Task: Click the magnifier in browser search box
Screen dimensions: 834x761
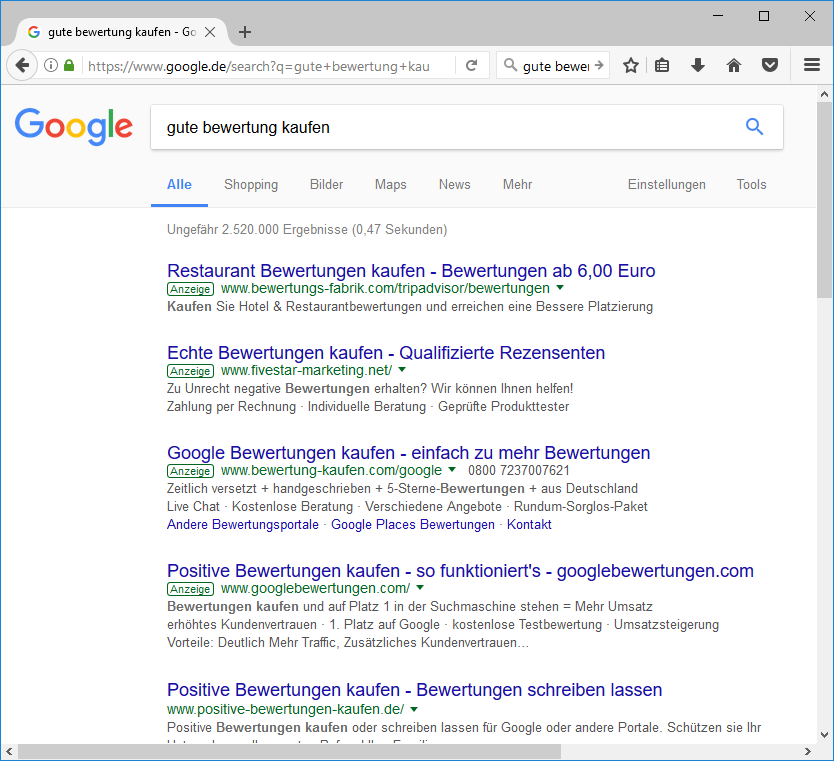Action: coord(510,65)
